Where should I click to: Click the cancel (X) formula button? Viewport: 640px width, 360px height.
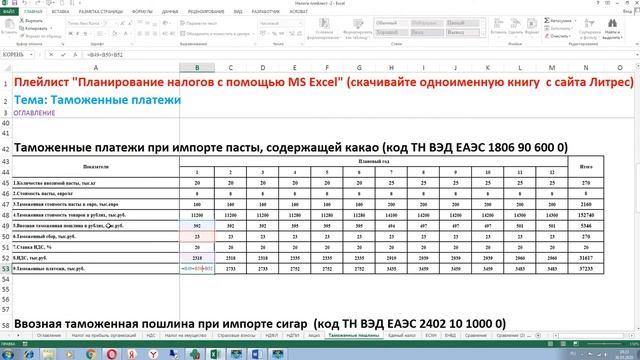pyautogui.click(x=51, y=55)
